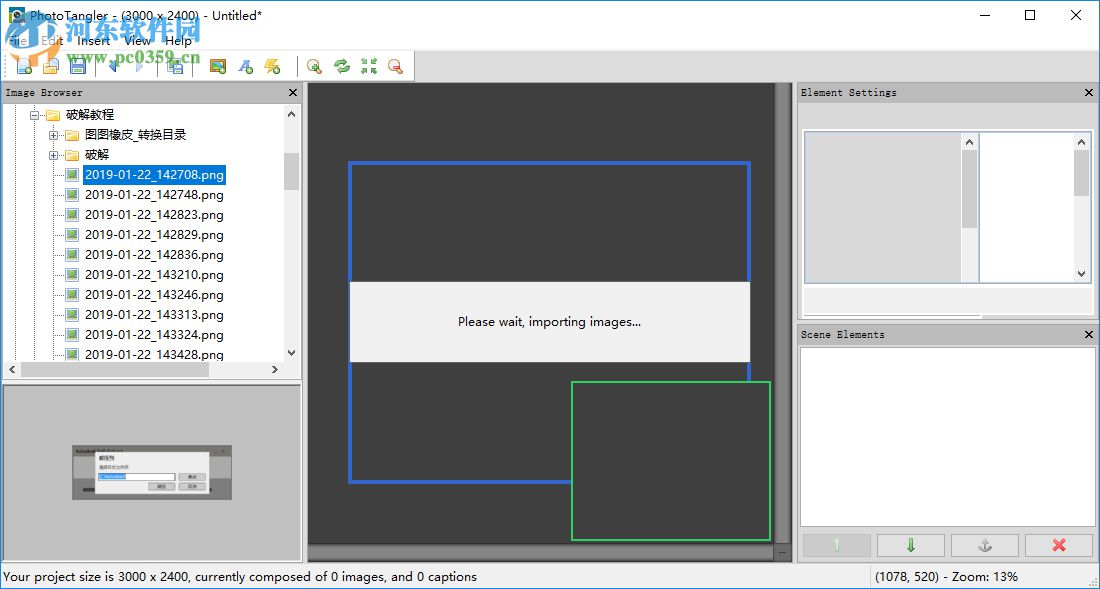Click the Zoom In magnifier icon
Viewport: 1100px width, 589px height.
314,66
